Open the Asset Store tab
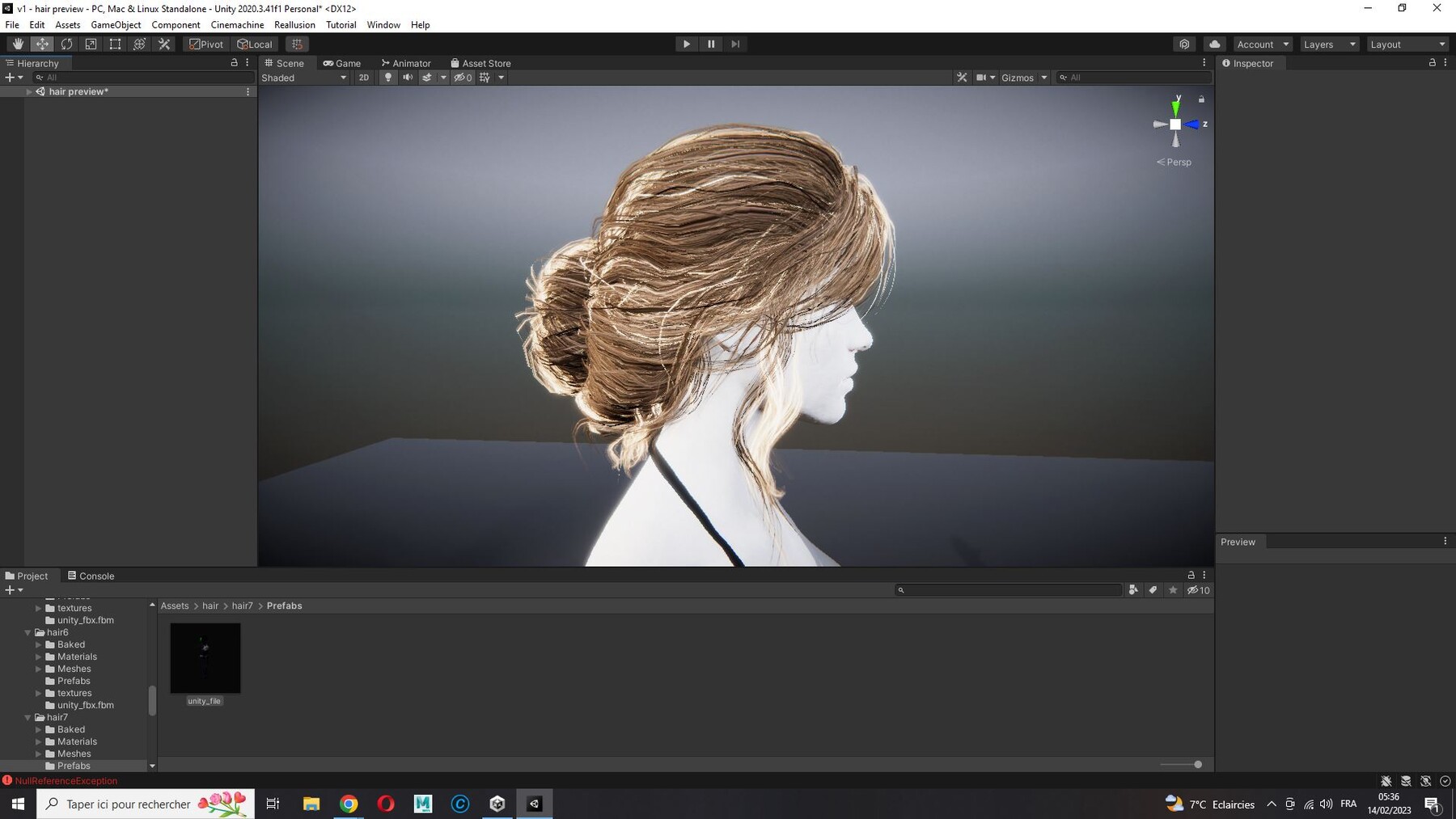1456x819 pixels. point(480,63)
